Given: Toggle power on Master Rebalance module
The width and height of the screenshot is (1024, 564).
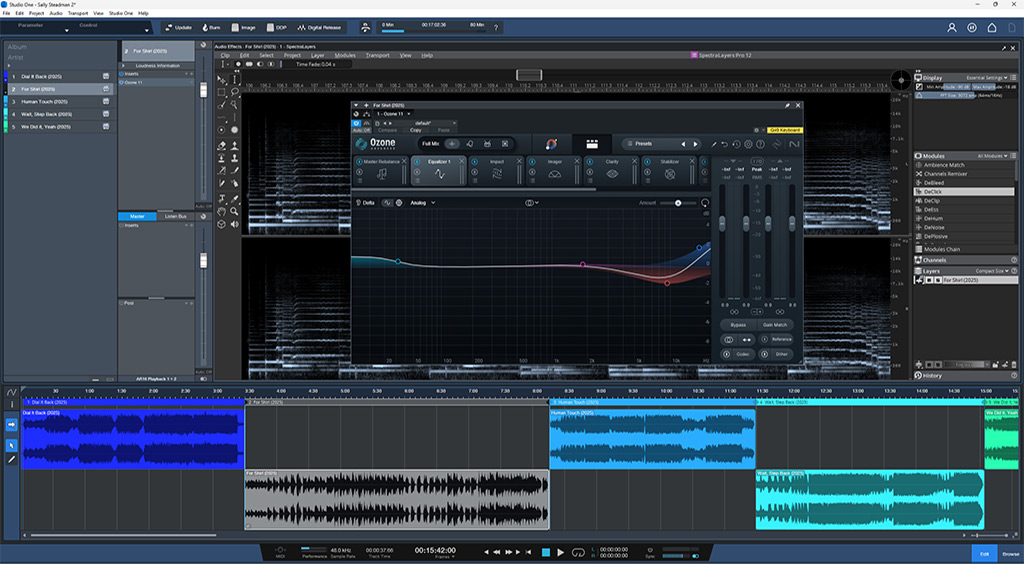Looking at the screenshot, I should click(359, 161).
